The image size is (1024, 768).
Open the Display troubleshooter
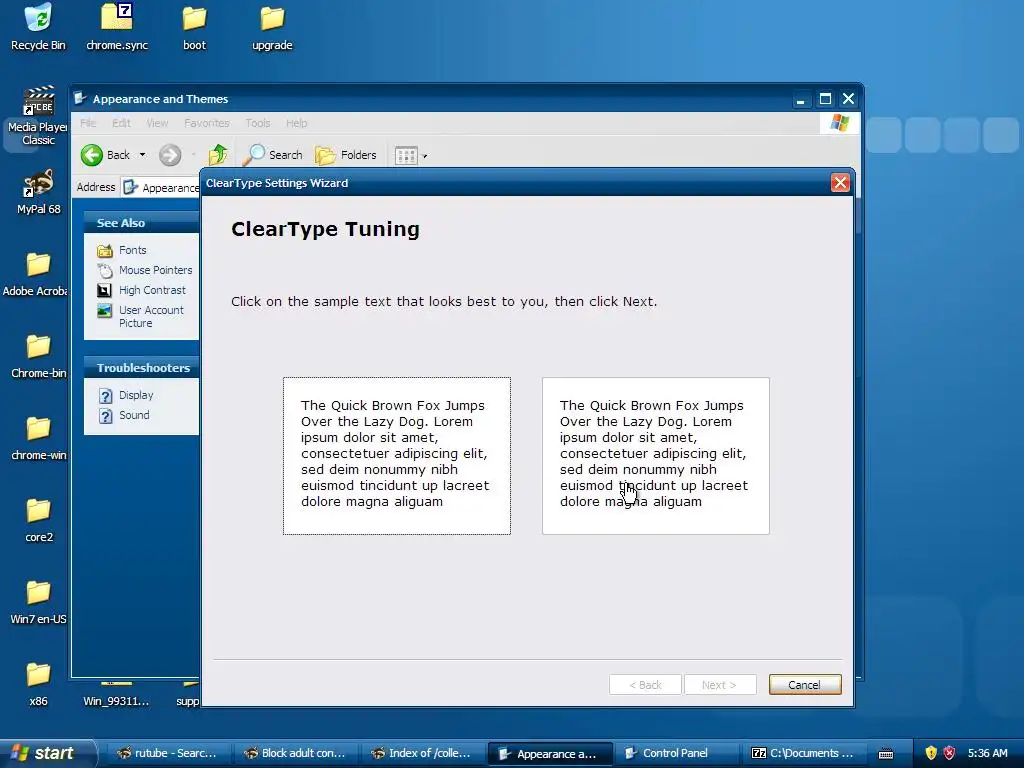[x=136, y=395]
